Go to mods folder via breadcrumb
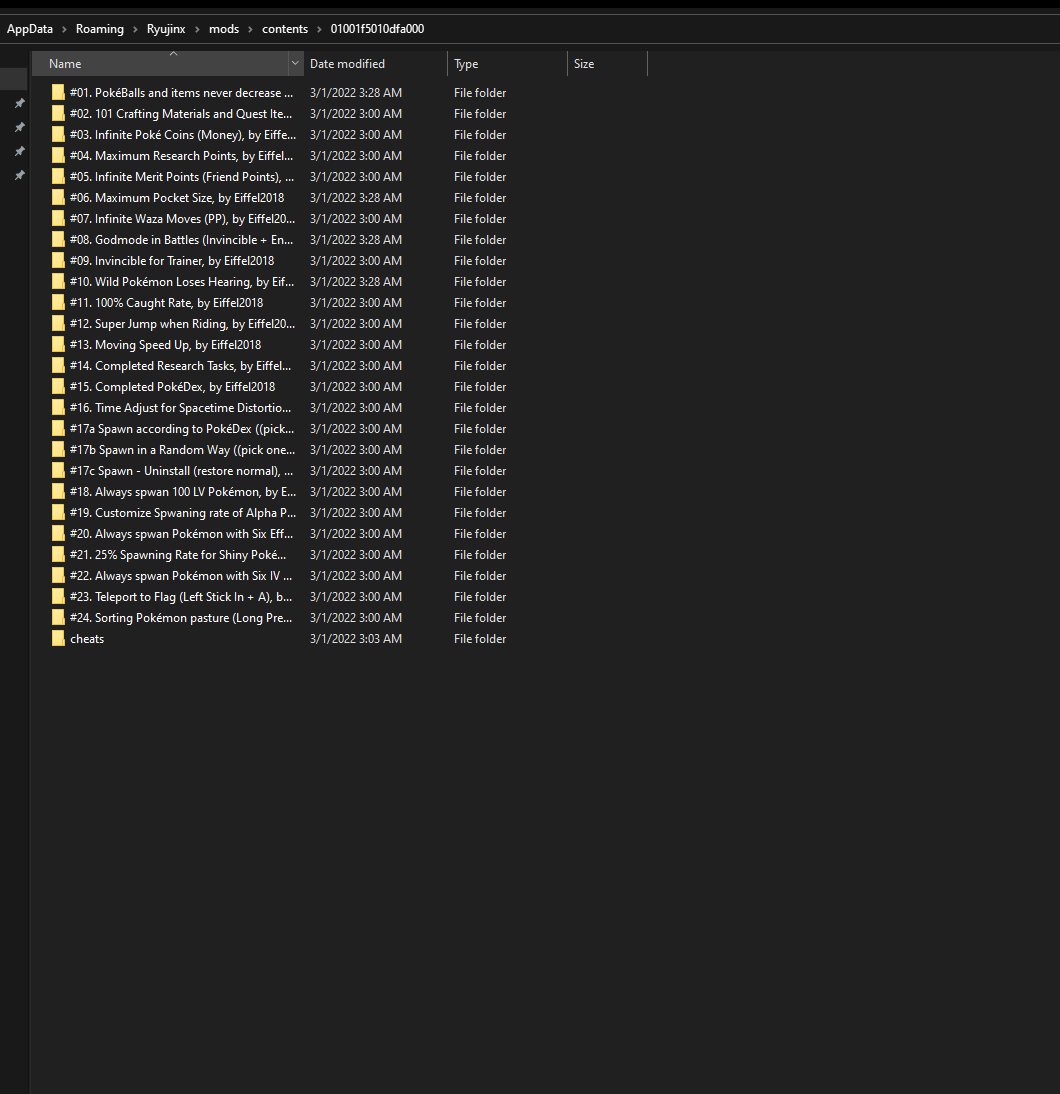The height and width of the screenshot is (1094, 1060). pos(224,29)
